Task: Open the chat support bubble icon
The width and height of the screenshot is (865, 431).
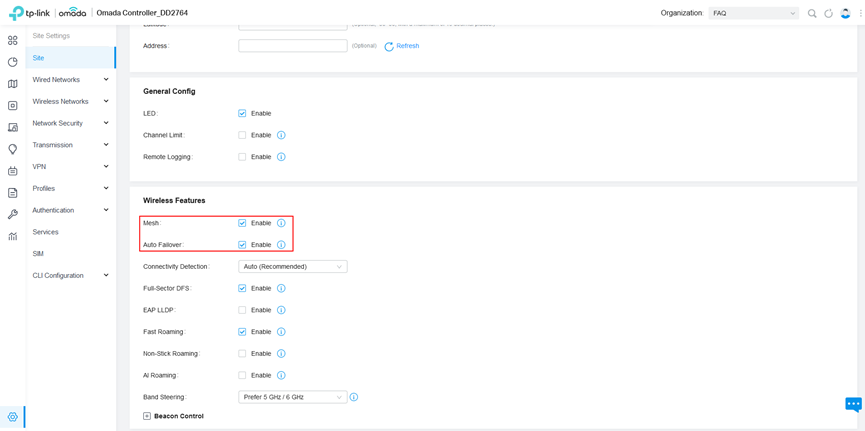Action: click(x=853, y=404)
